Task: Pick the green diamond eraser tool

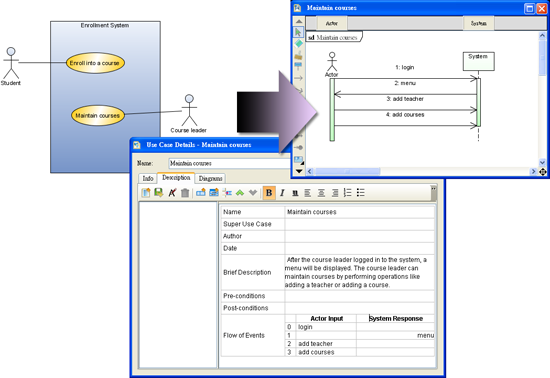Action: (x=299, y=43)
